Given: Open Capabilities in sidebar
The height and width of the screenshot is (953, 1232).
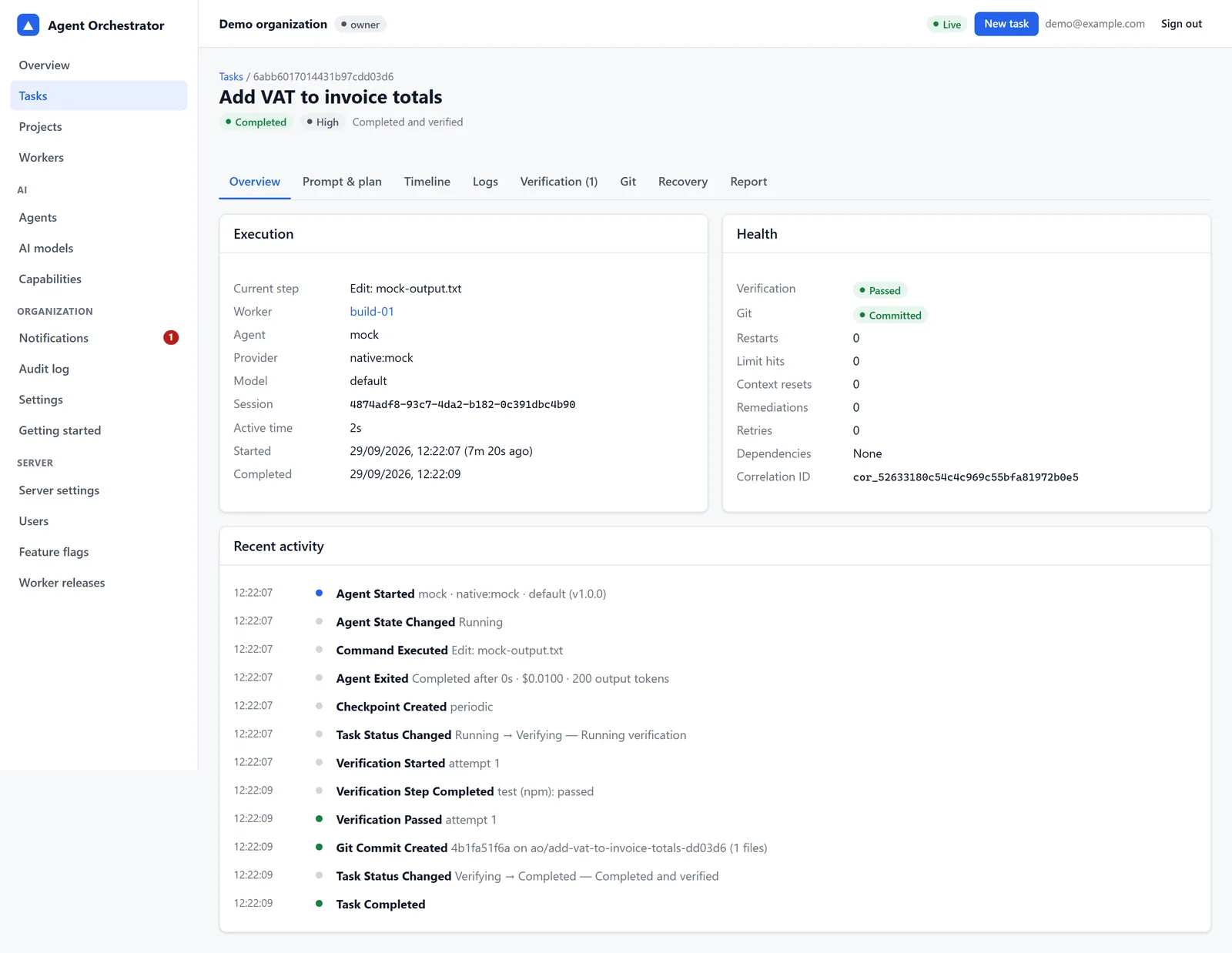Looking at the screenshot, I should (99, 279).
